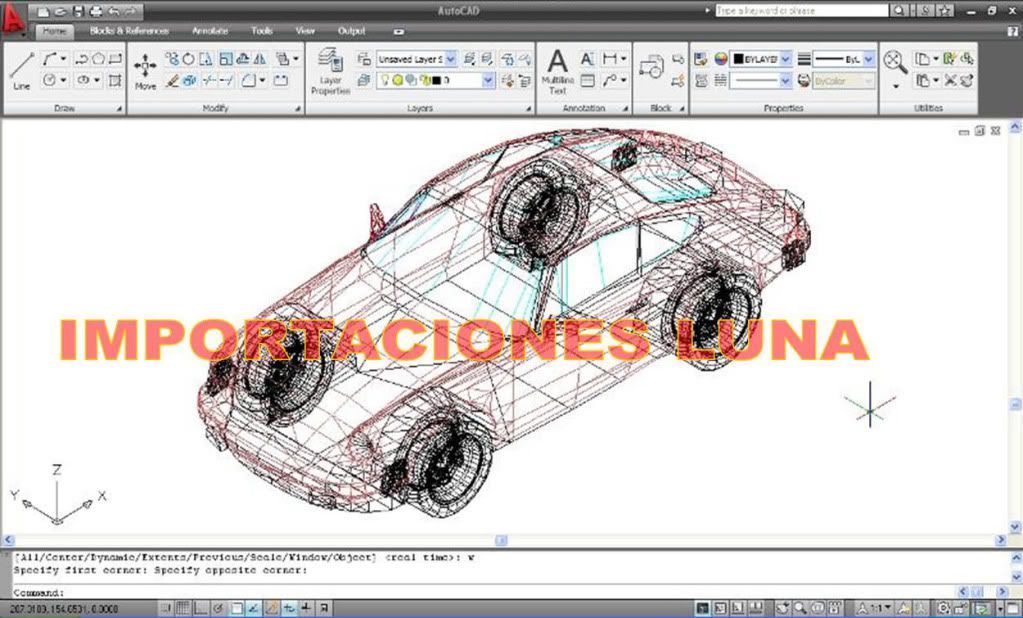The image size is (1023, 618).
Task: Save drawing from quick access toolbar
Action: pos(78,11)
